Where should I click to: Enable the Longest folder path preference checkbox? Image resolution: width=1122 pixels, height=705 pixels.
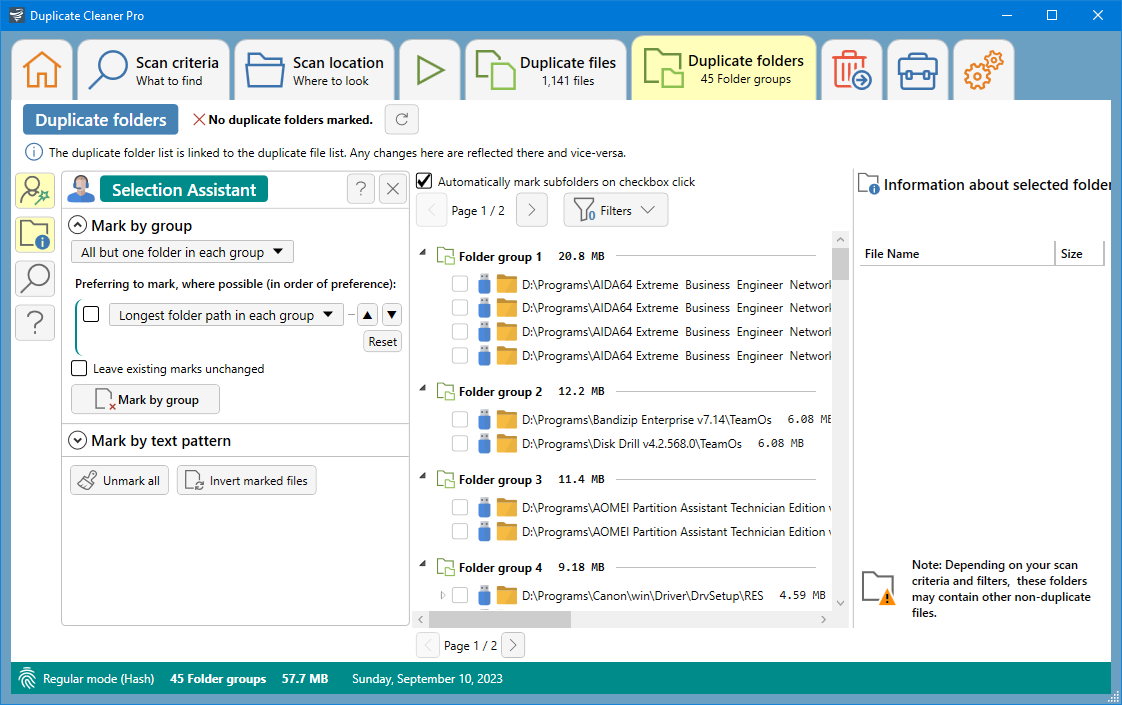coord(91,314)
